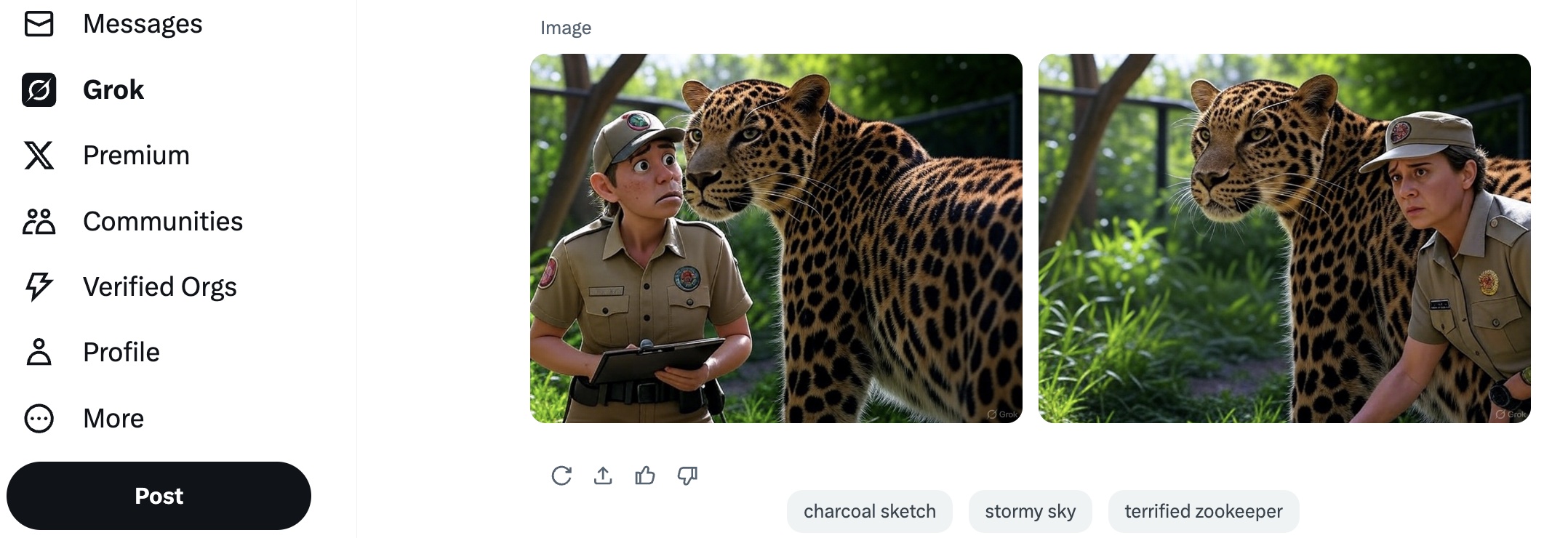The height and width of the screenshot is (538, 1568).
Task: Open the realistic crouching zookeeper image
Action: pyautogui.click(x=1284, y=238)
